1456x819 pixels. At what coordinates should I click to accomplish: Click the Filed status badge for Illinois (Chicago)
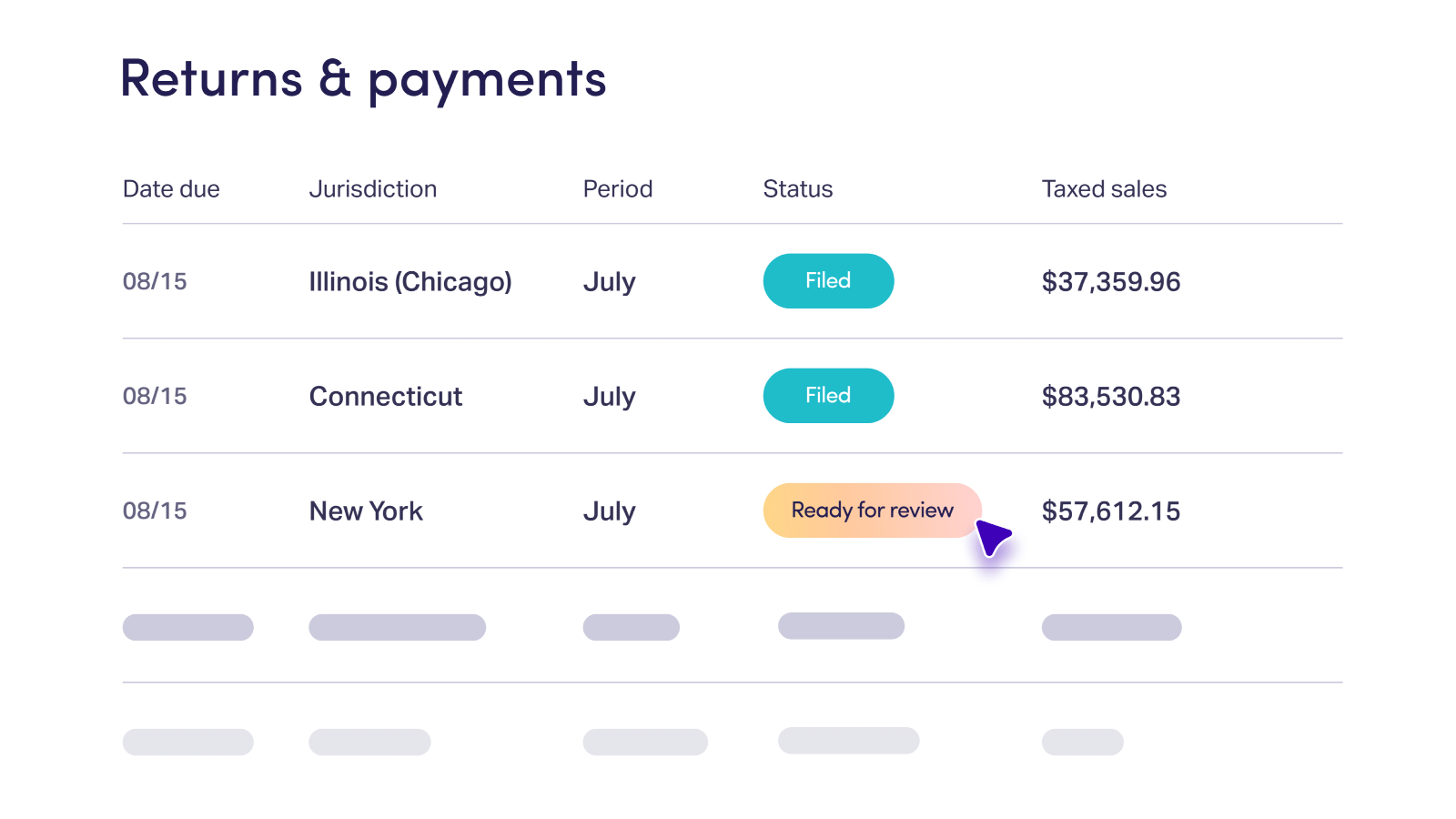[x=828, y=281]
